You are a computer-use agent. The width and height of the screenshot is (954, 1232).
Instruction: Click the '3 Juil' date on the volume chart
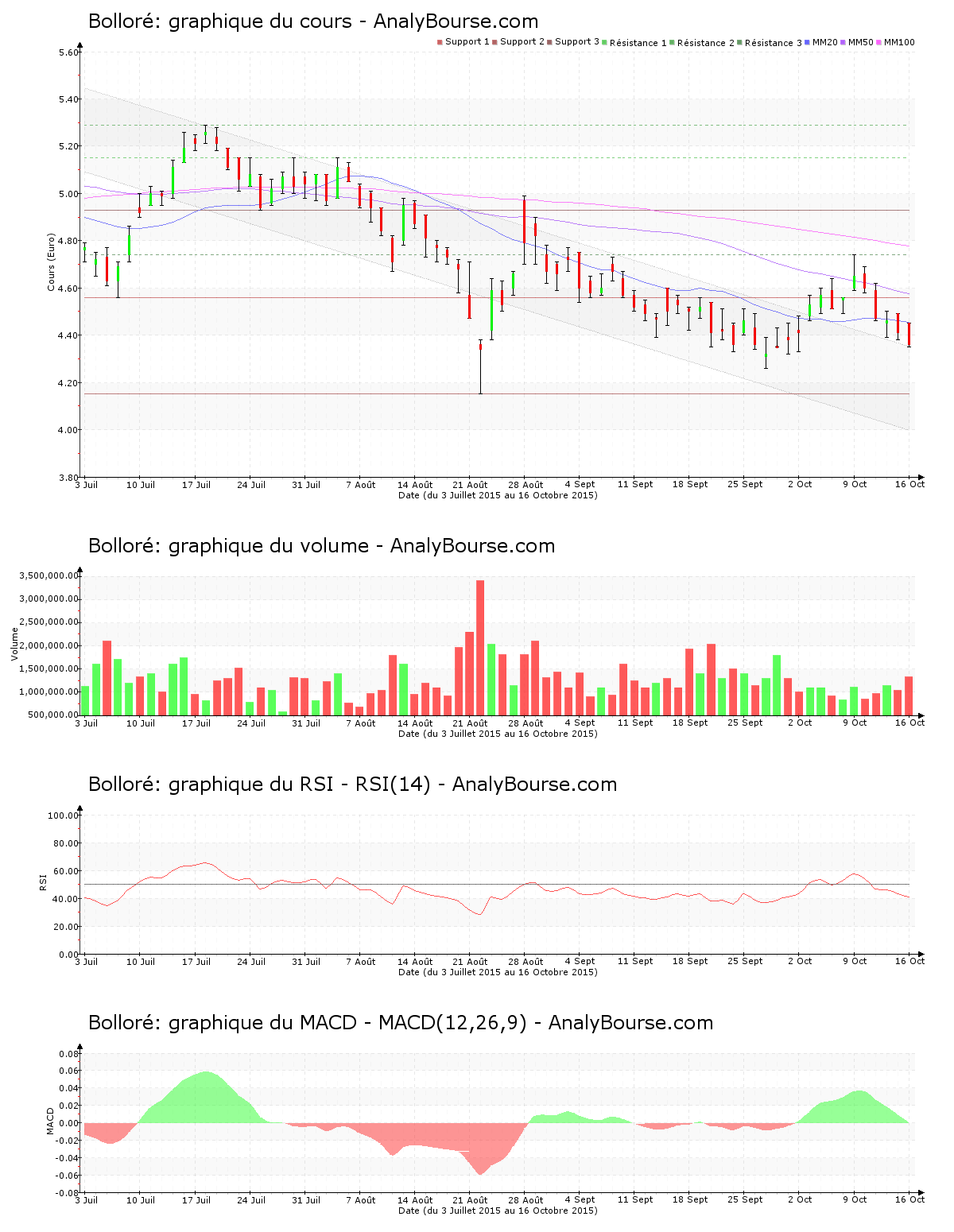click(x=86, y=723)
